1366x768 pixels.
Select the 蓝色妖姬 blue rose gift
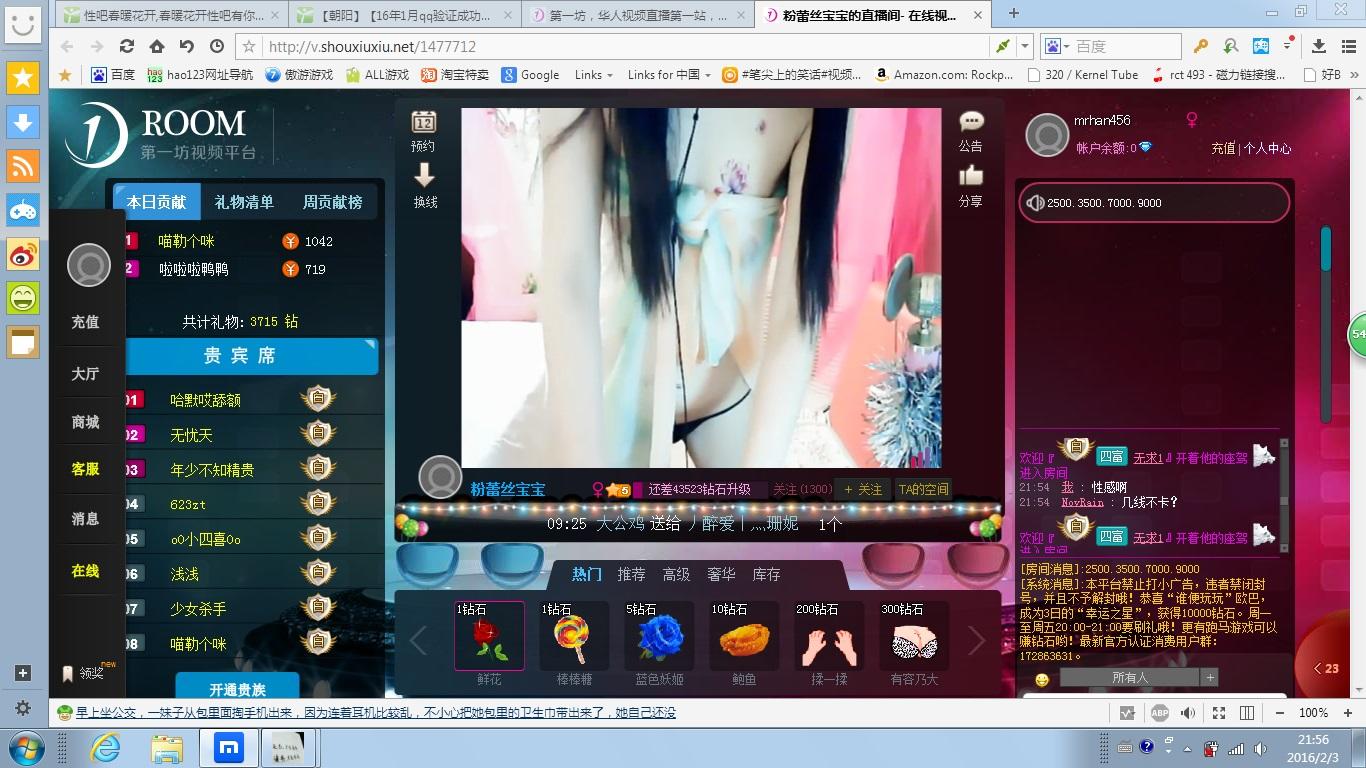[x=659, y=635]
